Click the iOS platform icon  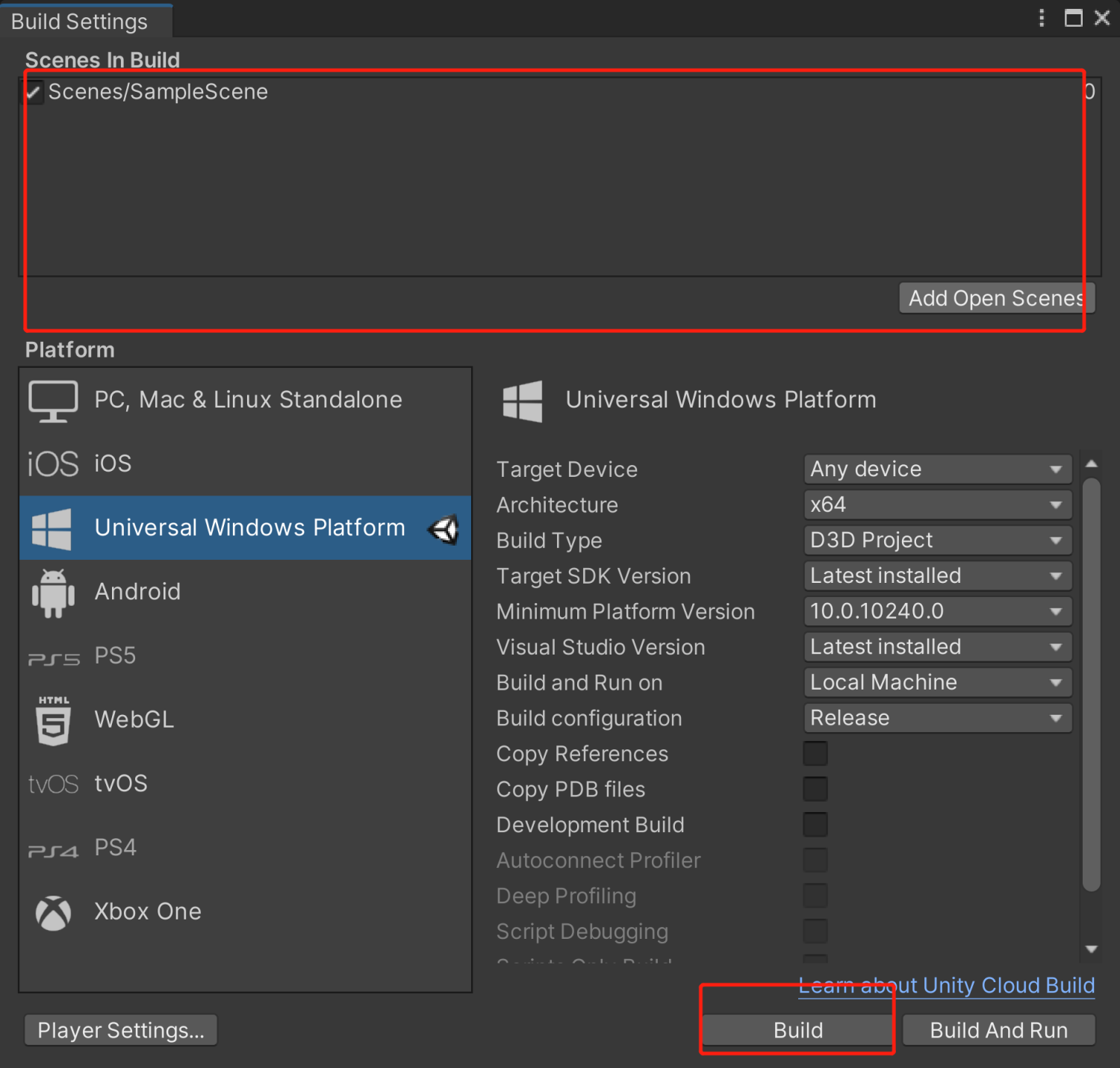tap(53, 464)
